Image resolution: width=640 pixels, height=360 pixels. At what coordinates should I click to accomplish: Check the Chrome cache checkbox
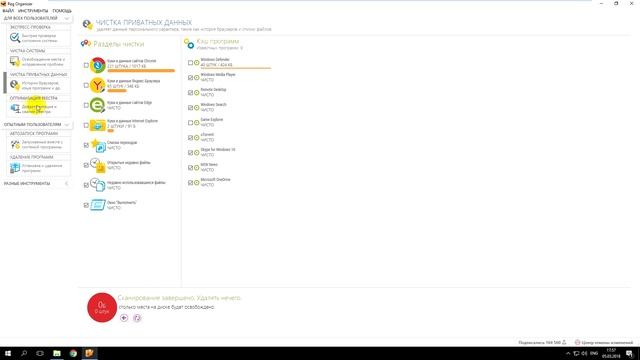click(86, 65)
